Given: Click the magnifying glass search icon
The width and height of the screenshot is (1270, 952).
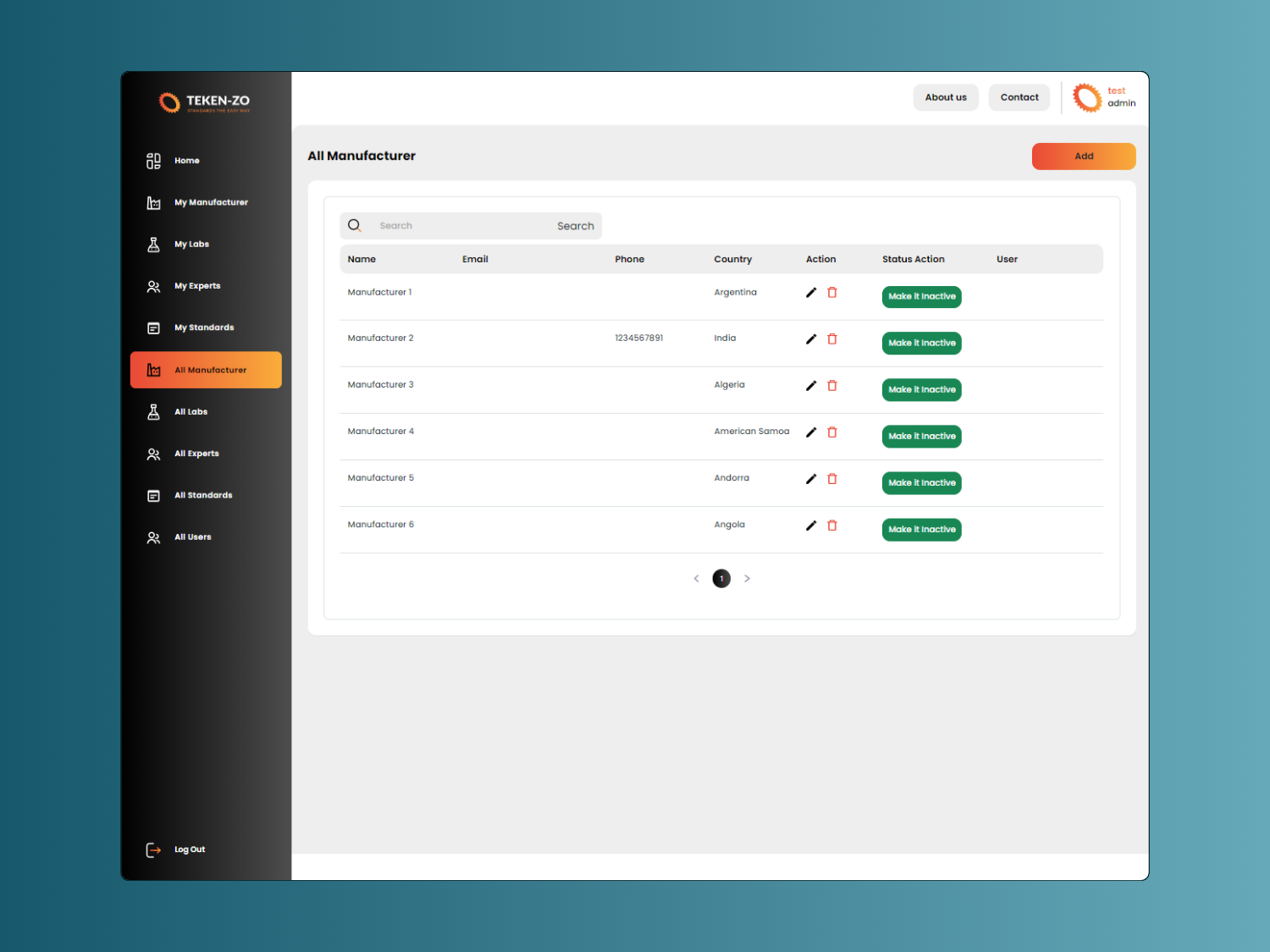Looking at the screenshot, I should [x=355, y=226].
